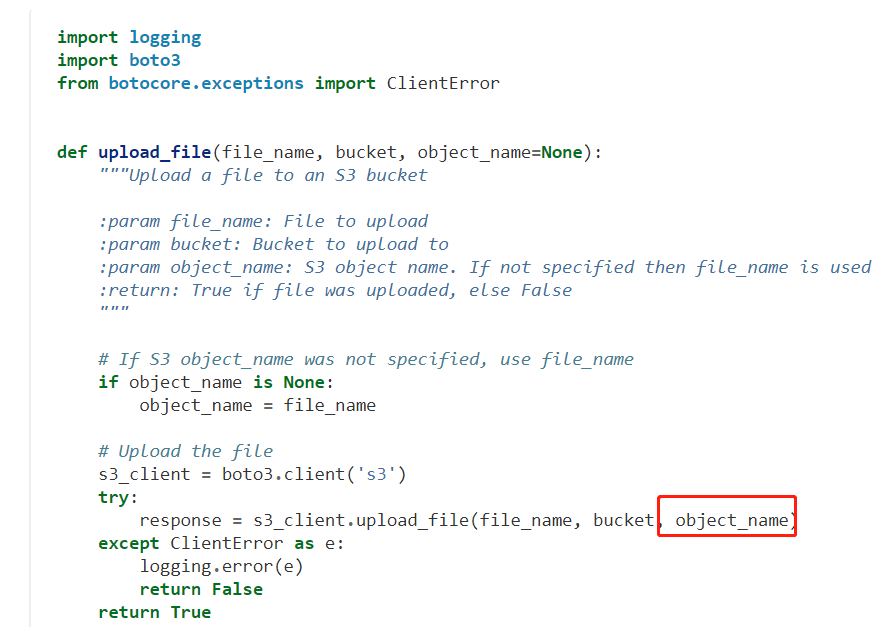This screenshot has width=877, height=627.
Task: Click the ':param file_name: File to upload' line
Action: [263, 221]
